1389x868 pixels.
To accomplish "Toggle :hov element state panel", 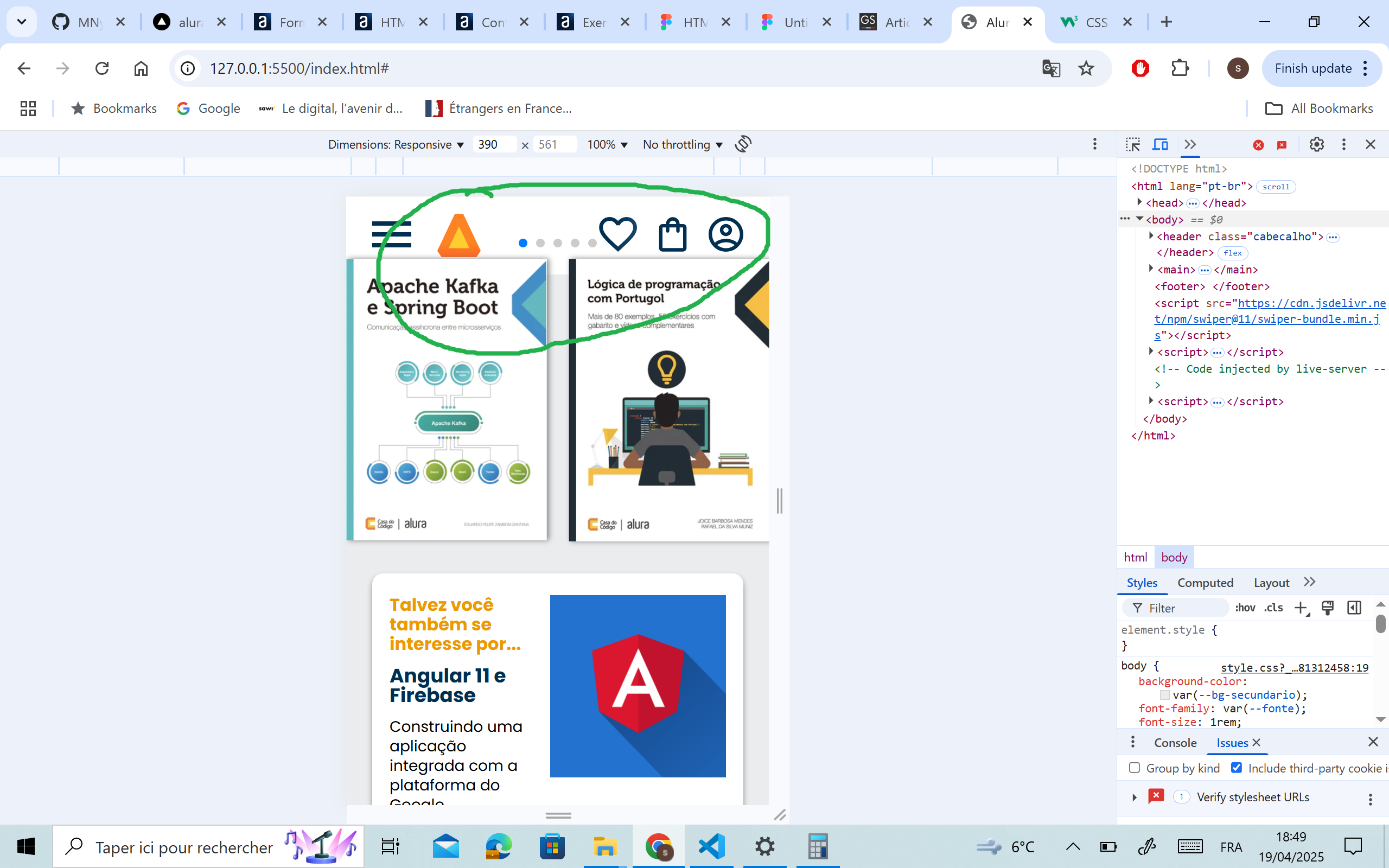I will click(x=1245, y=608).
